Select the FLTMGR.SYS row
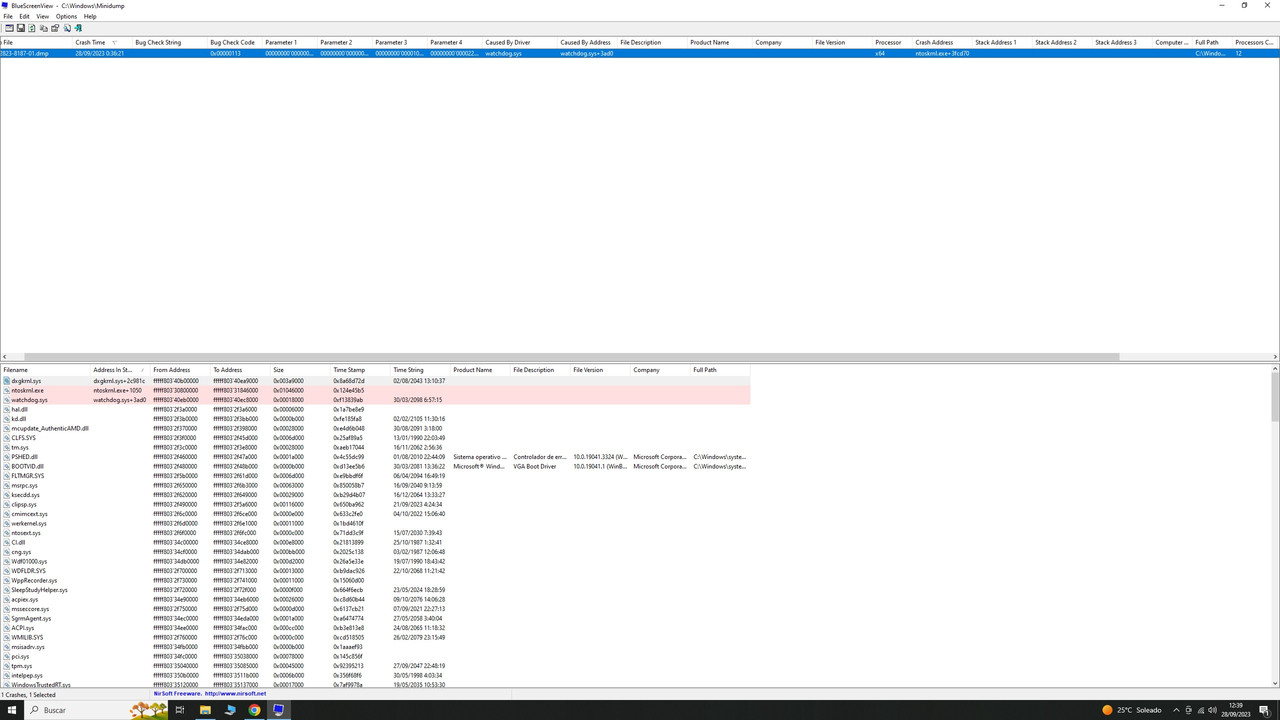Image resolution: width=1280 pixels, height=720 pixels. (x=375, y=476)
